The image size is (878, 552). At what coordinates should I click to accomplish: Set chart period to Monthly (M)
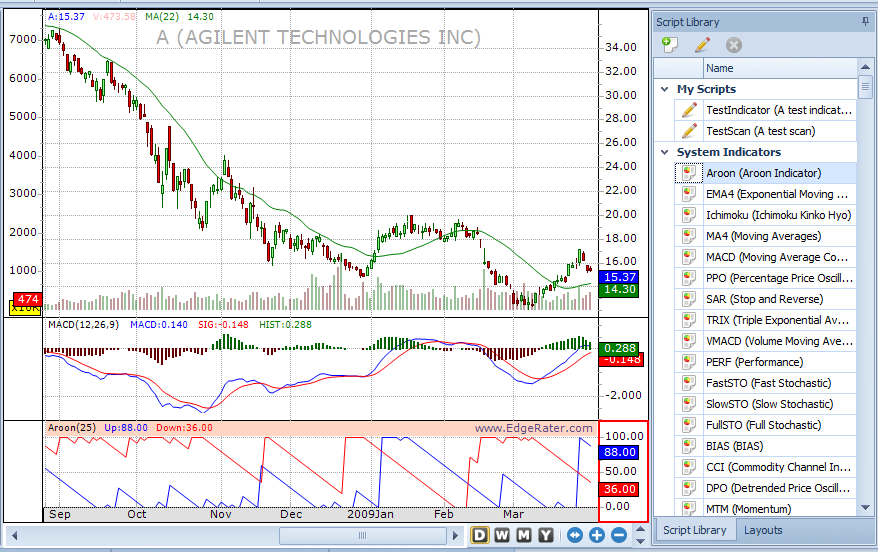(524, 535)
